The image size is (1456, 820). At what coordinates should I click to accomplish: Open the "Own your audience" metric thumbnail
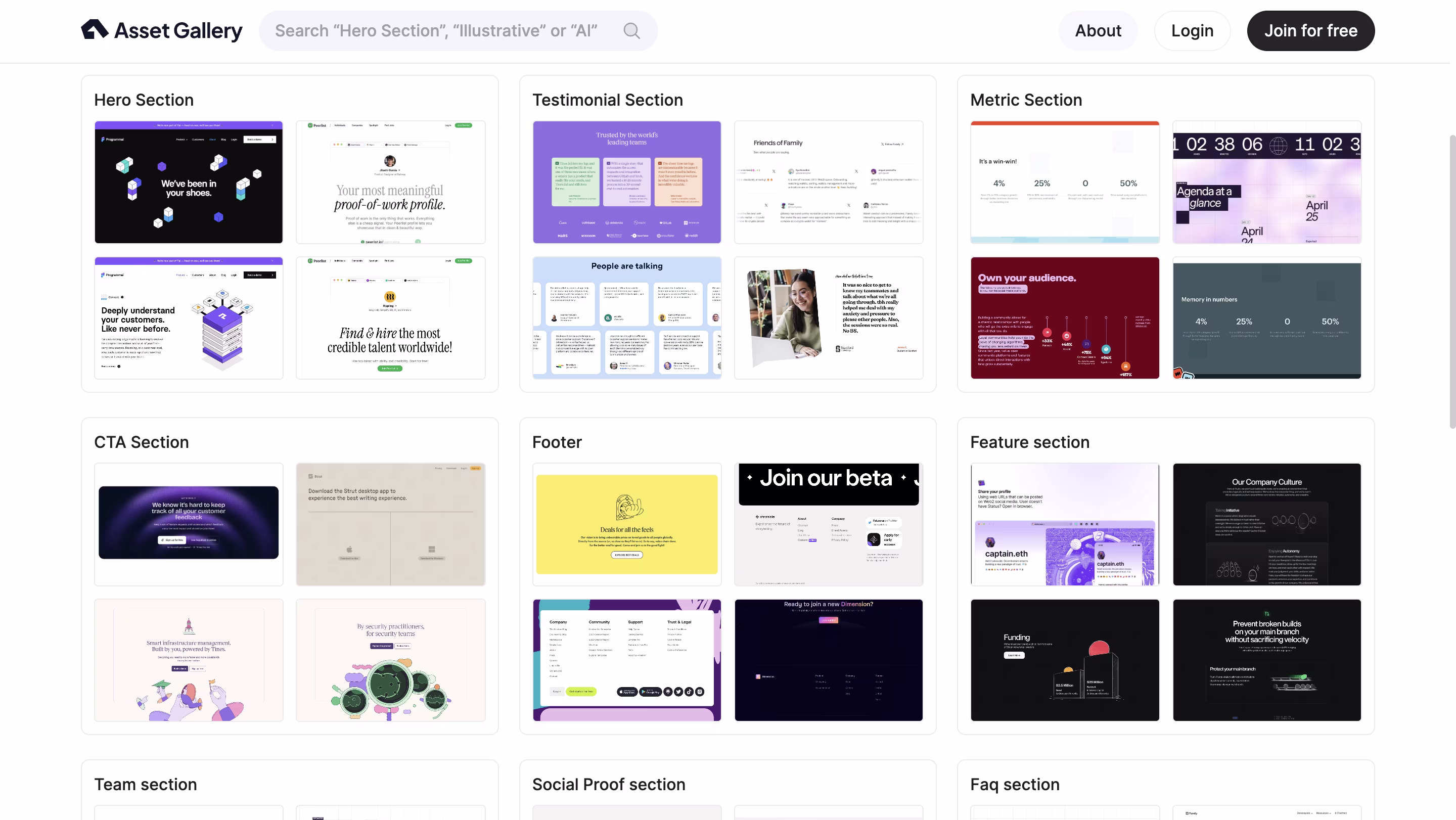pos(1064,317)
